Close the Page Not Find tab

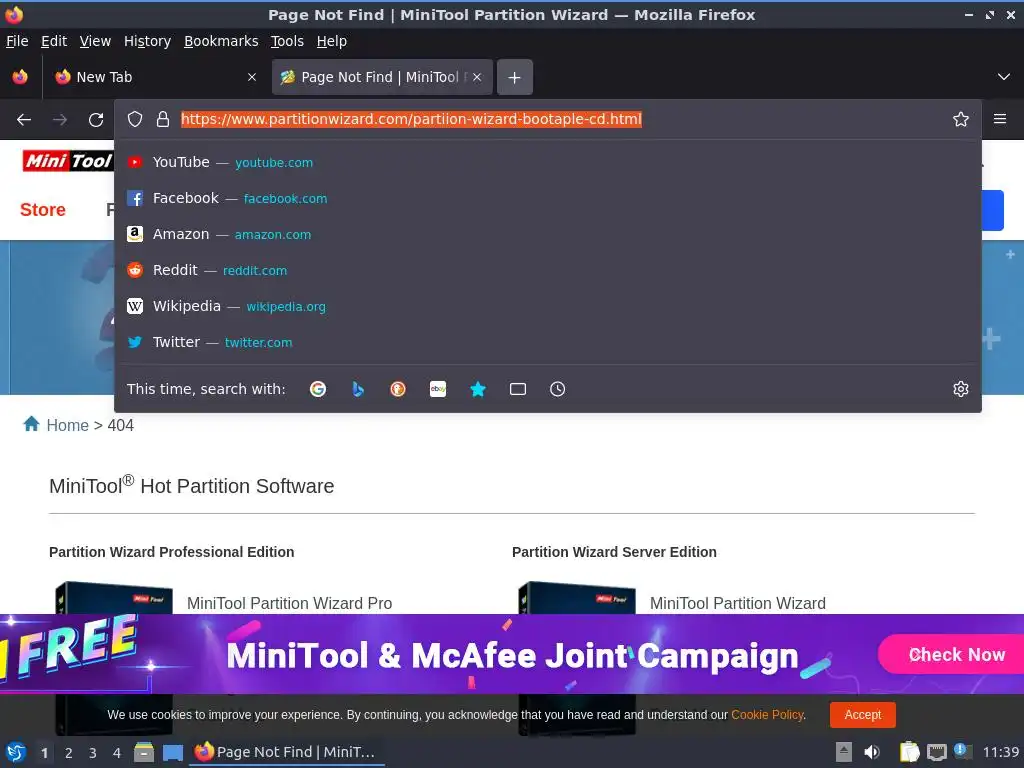(477, 77)
